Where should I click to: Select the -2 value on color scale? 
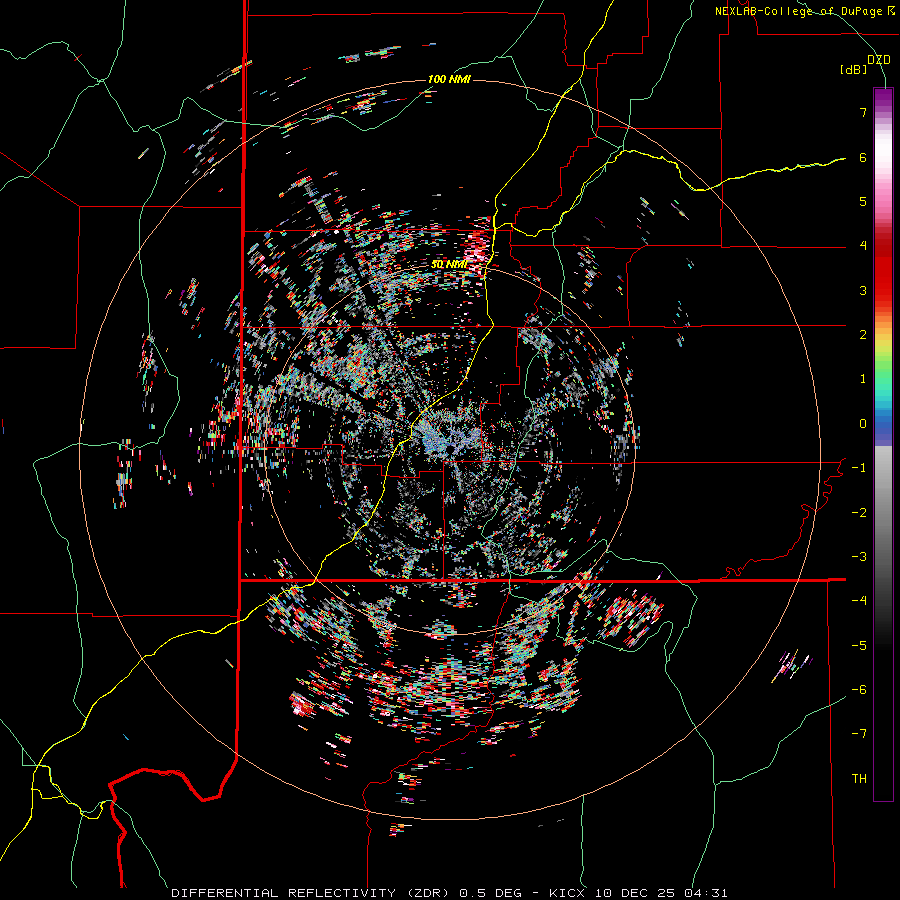tap(859, 513)
